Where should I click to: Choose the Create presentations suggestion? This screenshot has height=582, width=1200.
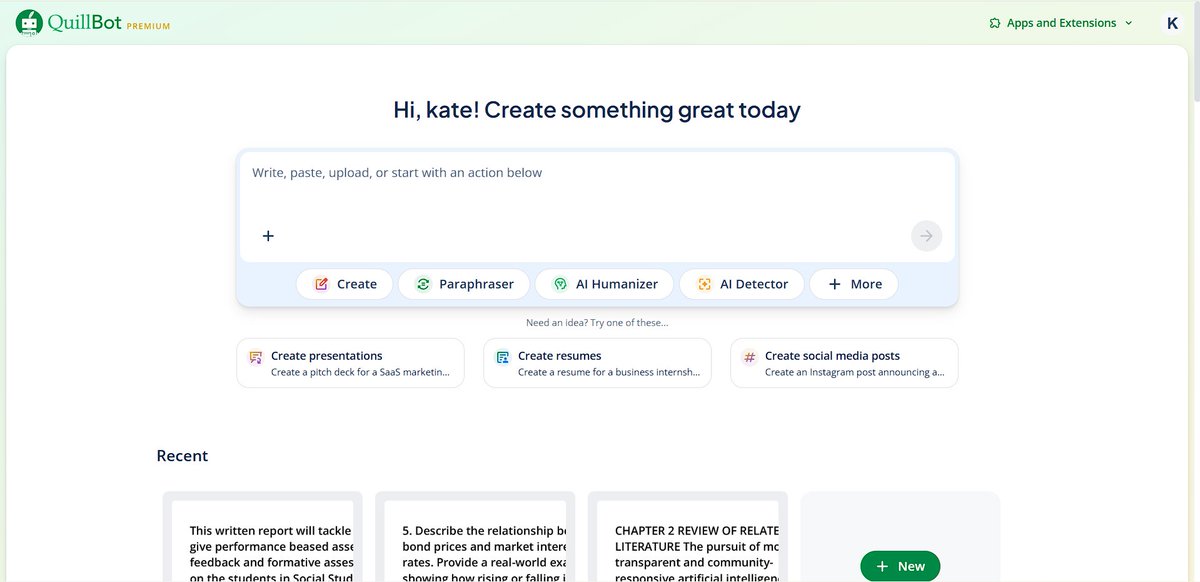pyautogui.click(x=351, y=363)
